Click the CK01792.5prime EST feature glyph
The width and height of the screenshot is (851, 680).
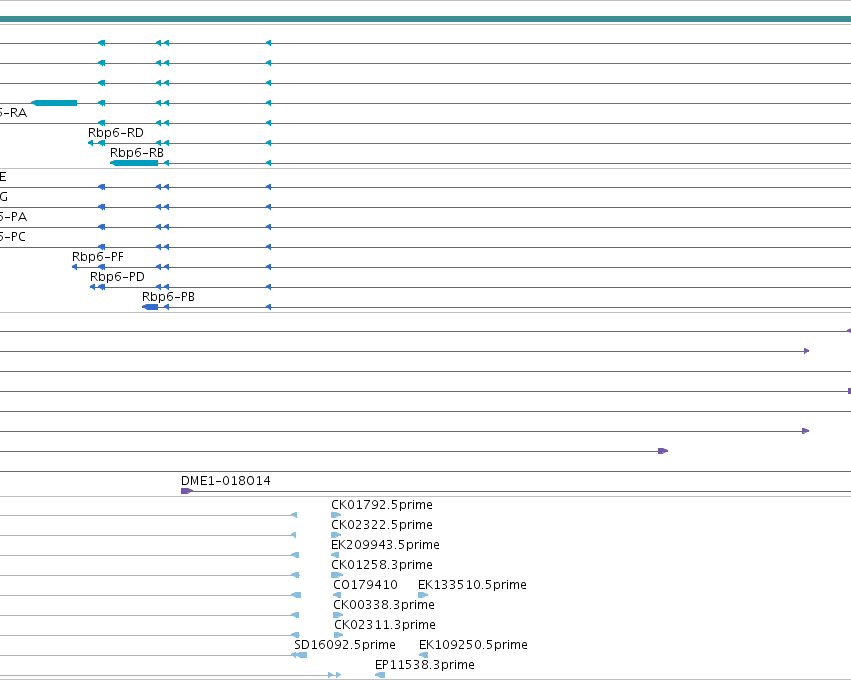(336, 515)
